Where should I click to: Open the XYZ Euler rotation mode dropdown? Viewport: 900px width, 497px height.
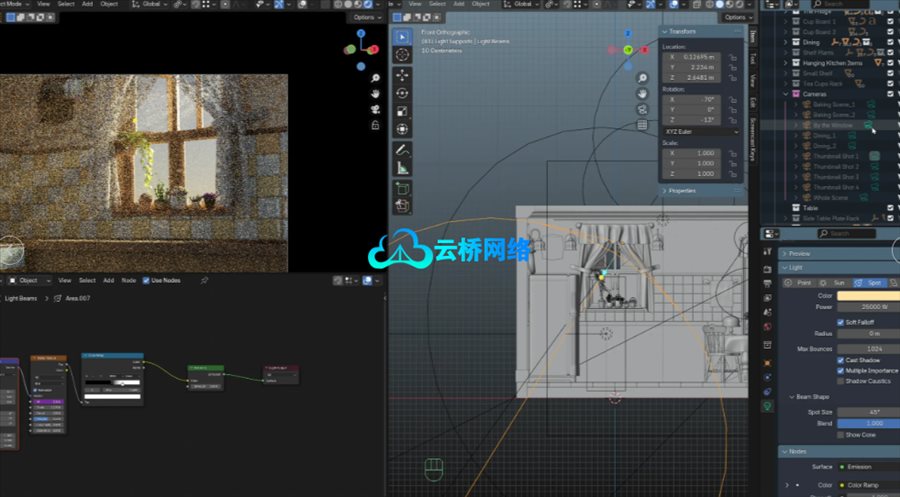coord(701,131)
